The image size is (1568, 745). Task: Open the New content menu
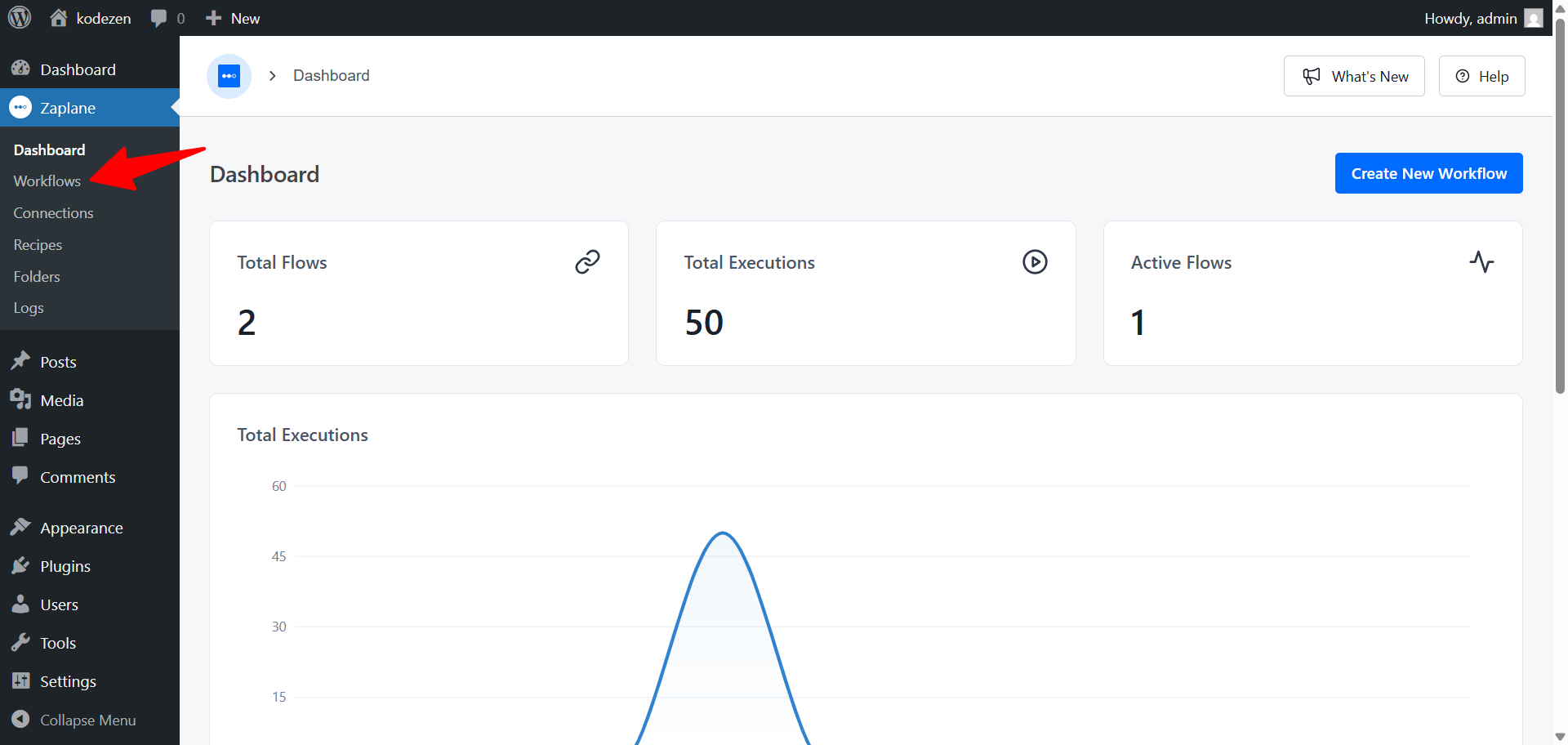[233, 18]
